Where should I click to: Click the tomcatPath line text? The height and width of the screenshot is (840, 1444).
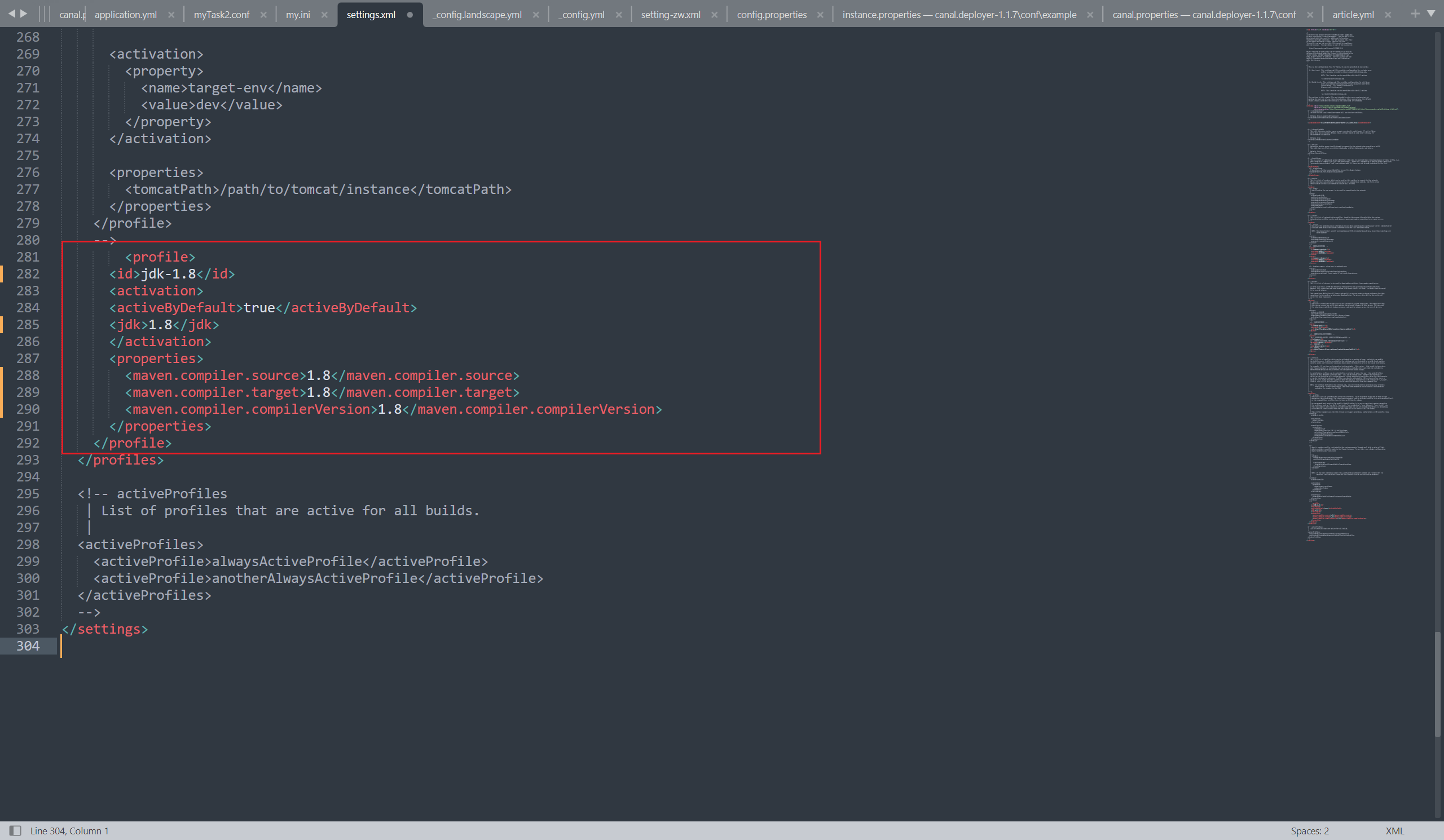(318, 189)
